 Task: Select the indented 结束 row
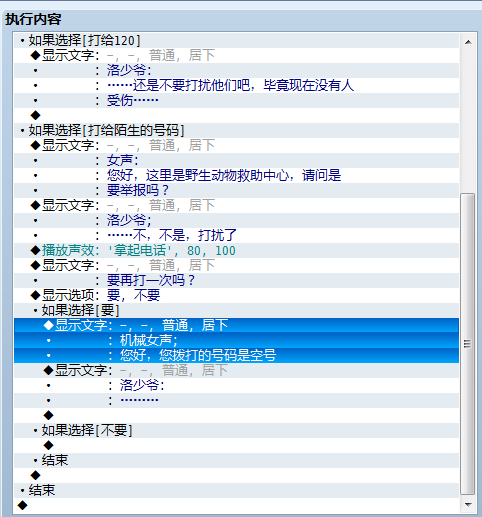[236, 460]
